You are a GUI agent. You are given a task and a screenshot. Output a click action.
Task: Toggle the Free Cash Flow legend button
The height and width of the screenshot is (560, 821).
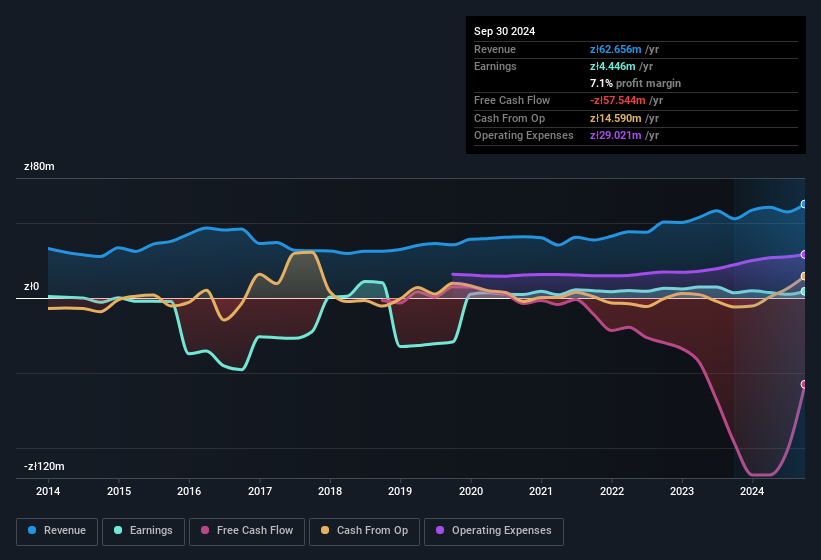[x=247, y=531]
